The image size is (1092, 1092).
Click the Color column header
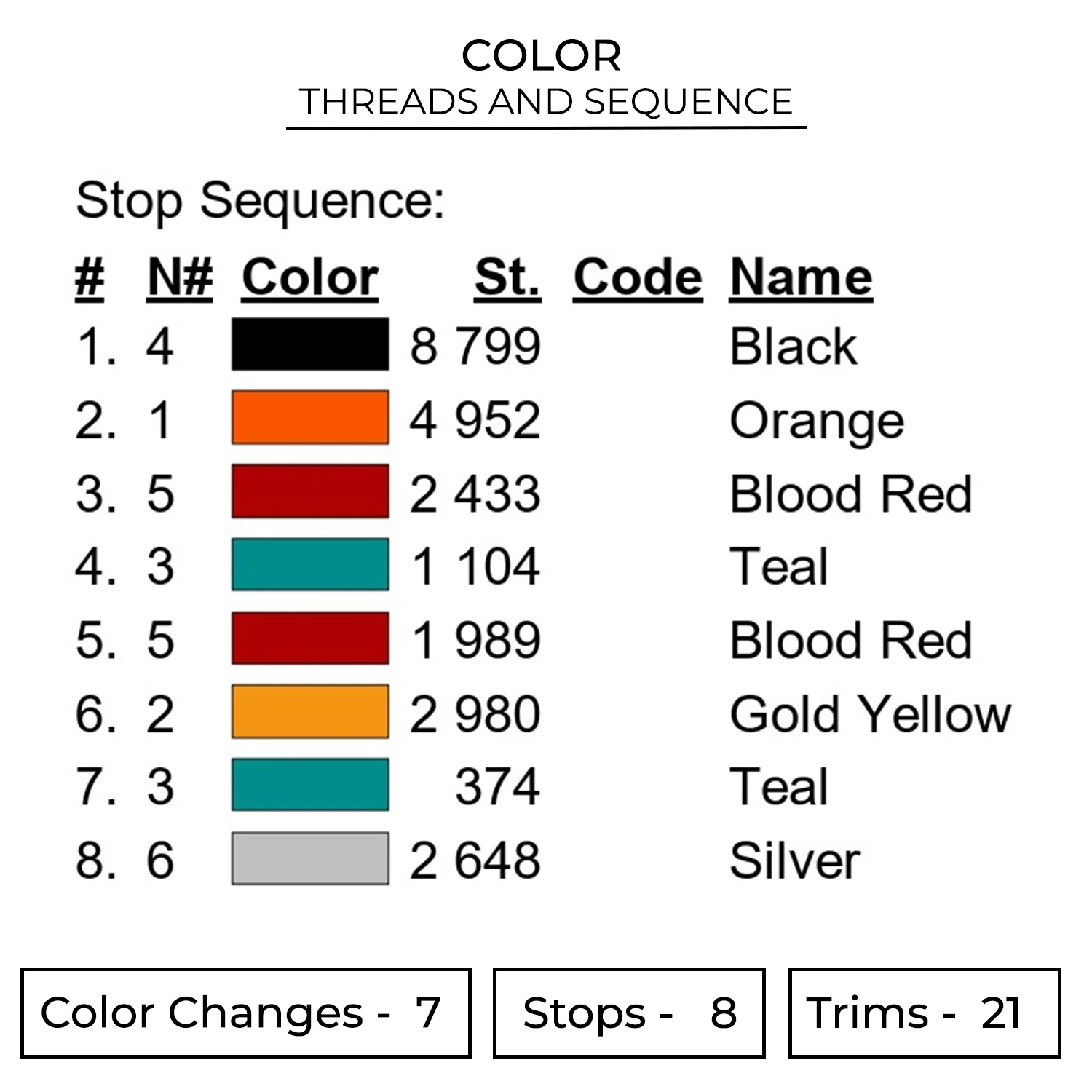[x=310, y=278]
